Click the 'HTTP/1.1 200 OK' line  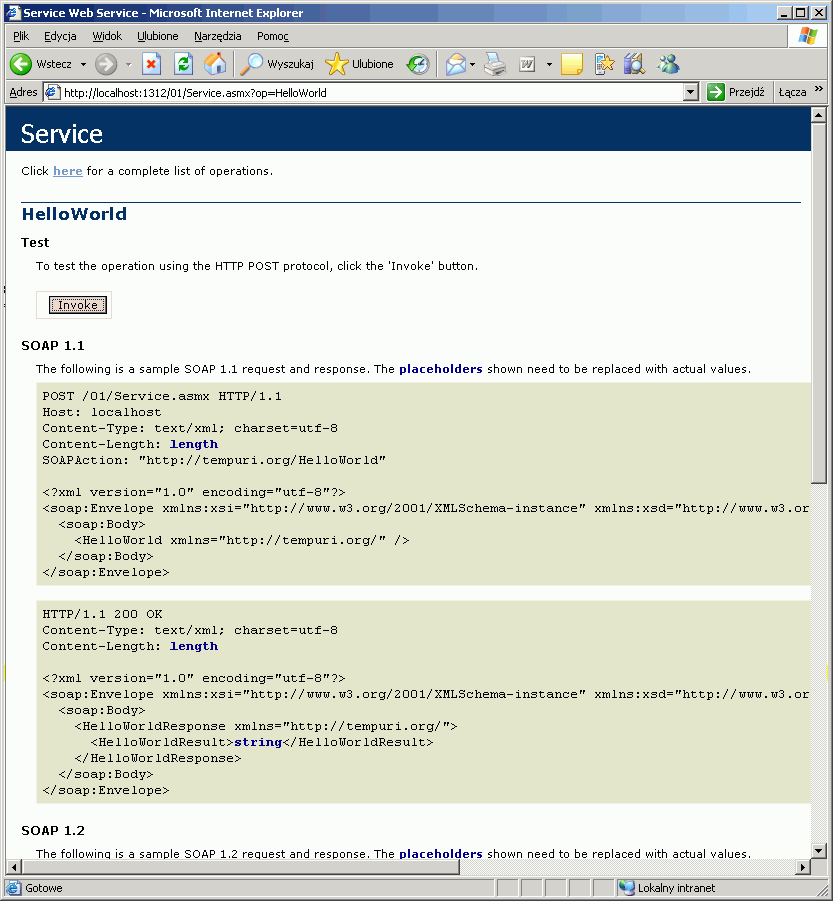point(102,614)
